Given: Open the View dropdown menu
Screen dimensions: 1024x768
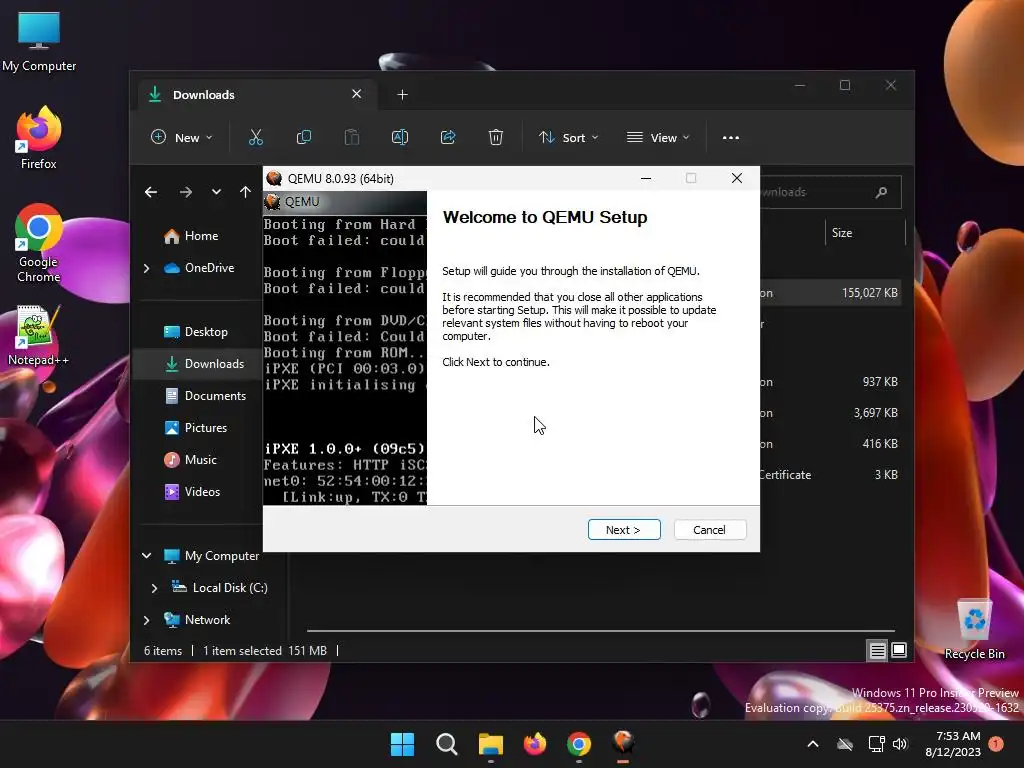Looking at the screenshot, I should coord(658,138).
